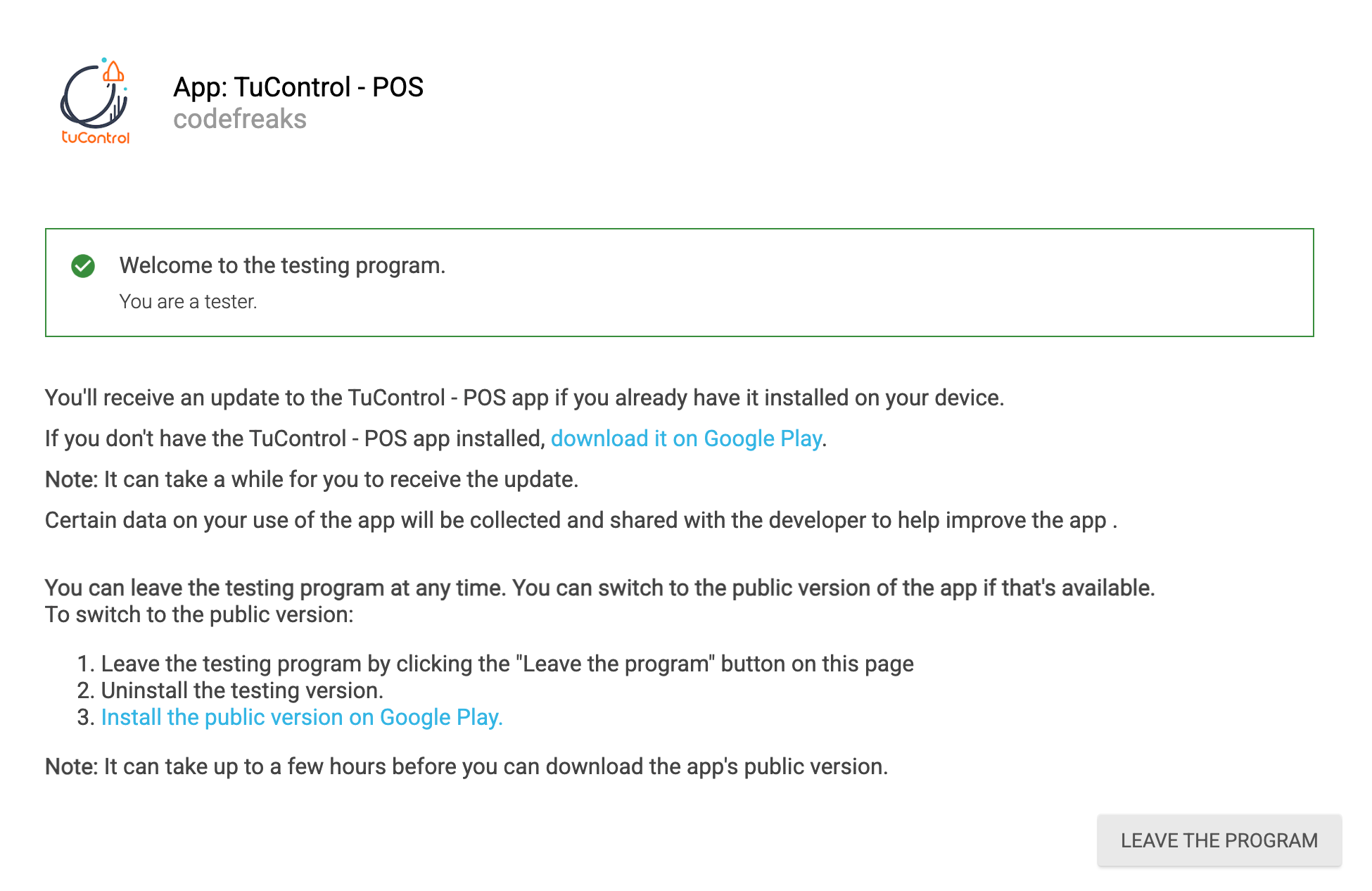This screenshot has width=1372, height=891.
Task: Click the App: TuControl - POS title
Action: (x=298, y=87)
